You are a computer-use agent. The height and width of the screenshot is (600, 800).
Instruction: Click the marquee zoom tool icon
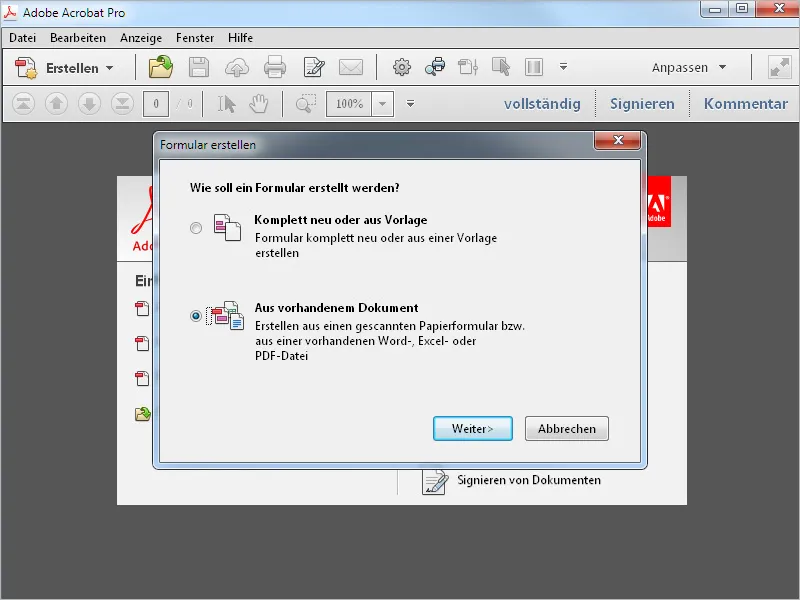pos(306,104)
